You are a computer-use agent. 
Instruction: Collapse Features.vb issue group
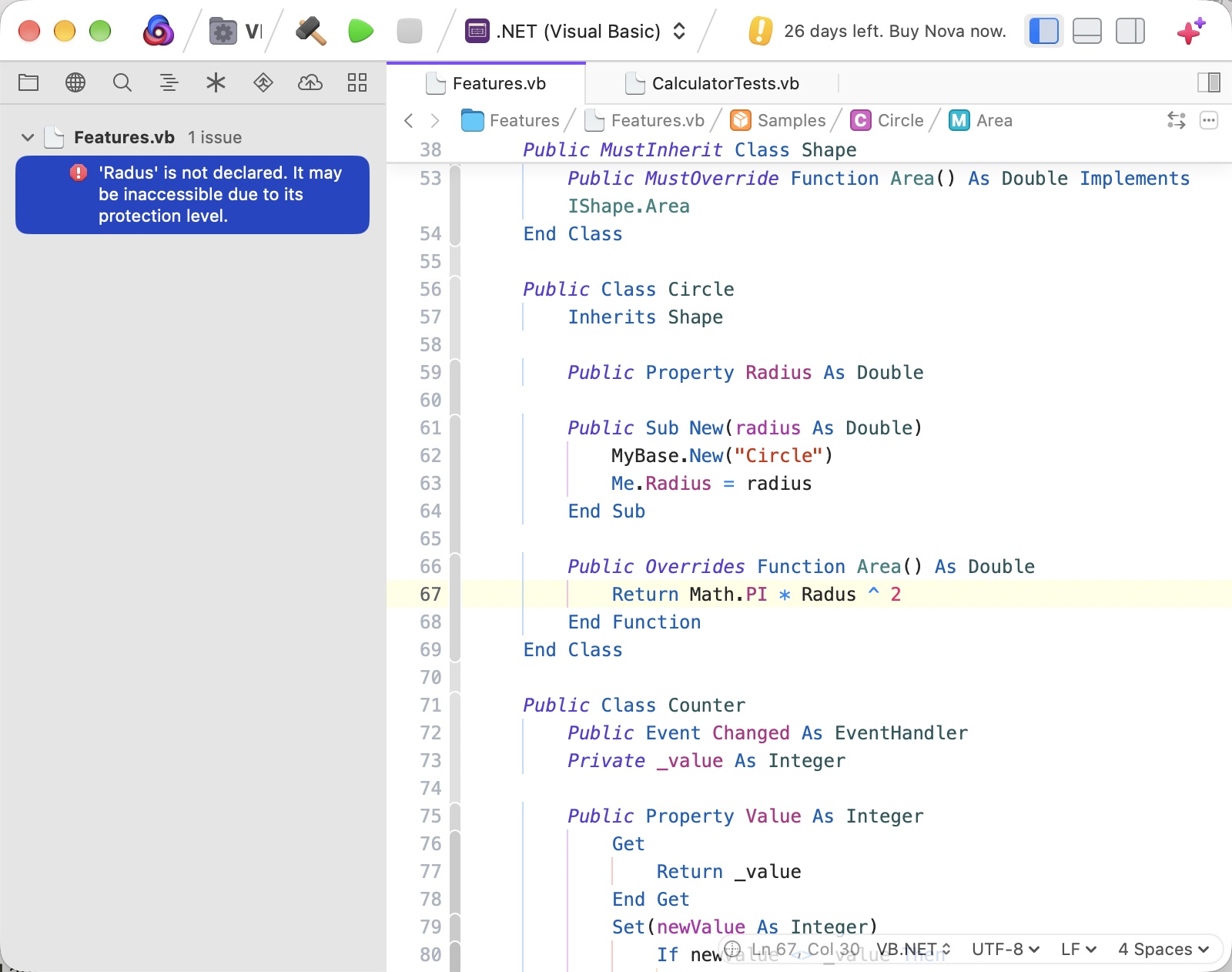pyautogui.click(x=28, y=138)
